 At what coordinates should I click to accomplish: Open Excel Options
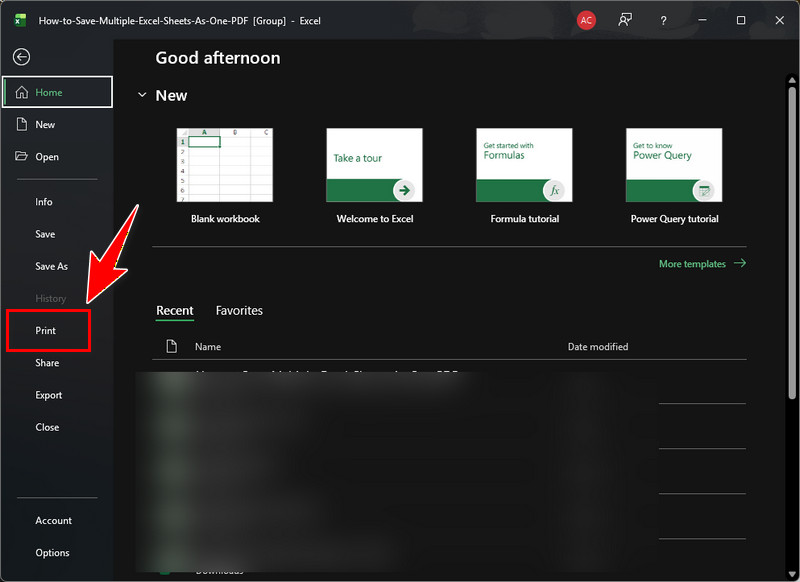coord(52,552)
